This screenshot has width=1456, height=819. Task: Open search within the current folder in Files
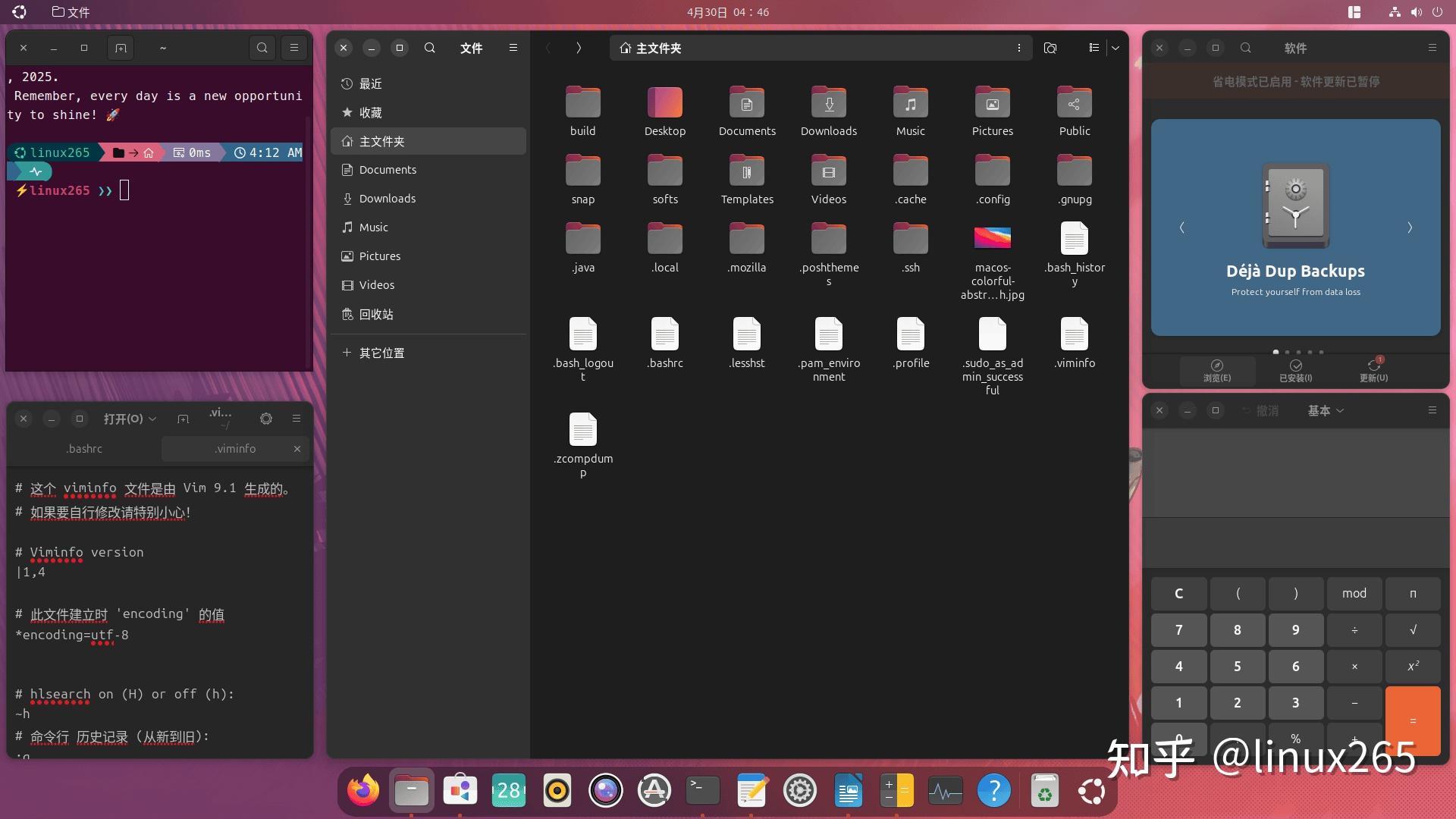coord(1050,48)
